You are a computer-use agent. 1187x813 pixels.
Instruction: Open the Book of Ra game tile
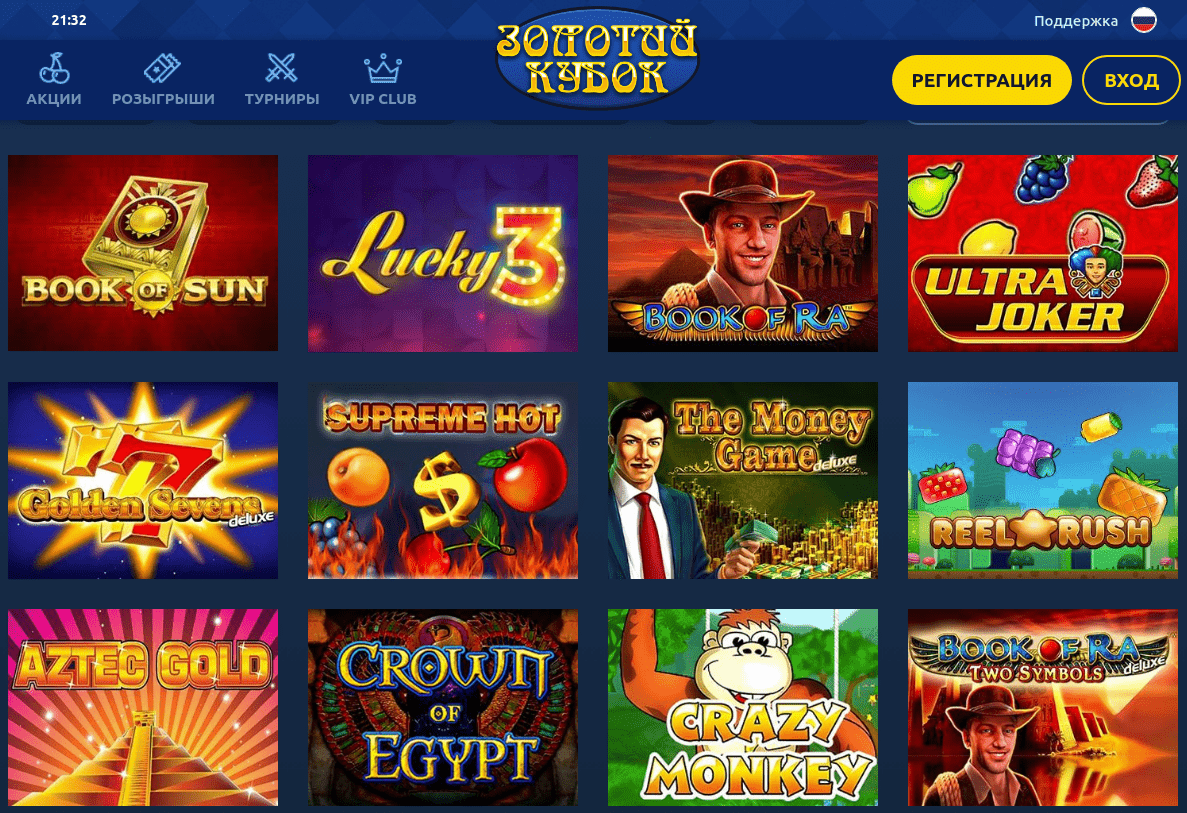click(743, 253)
